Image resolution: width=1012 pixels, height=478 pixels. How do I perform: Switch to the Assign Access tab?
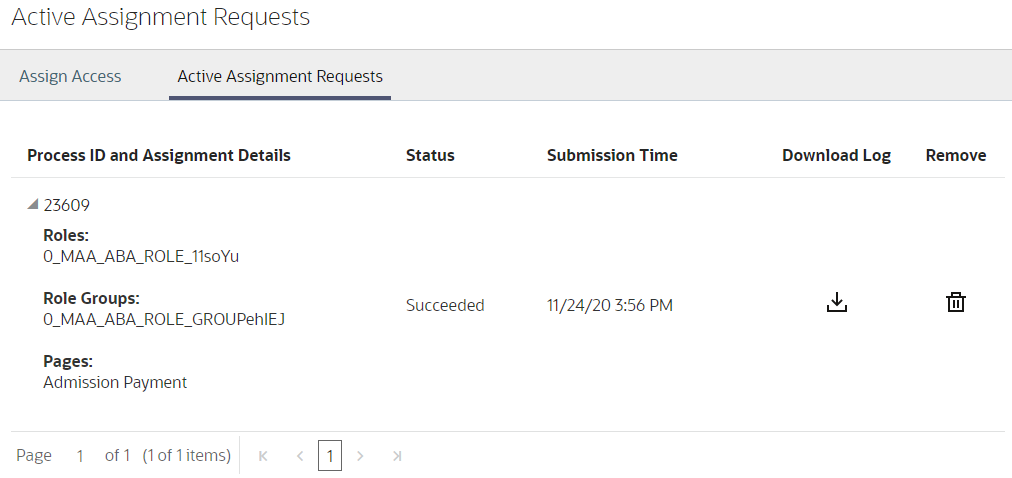70,76
